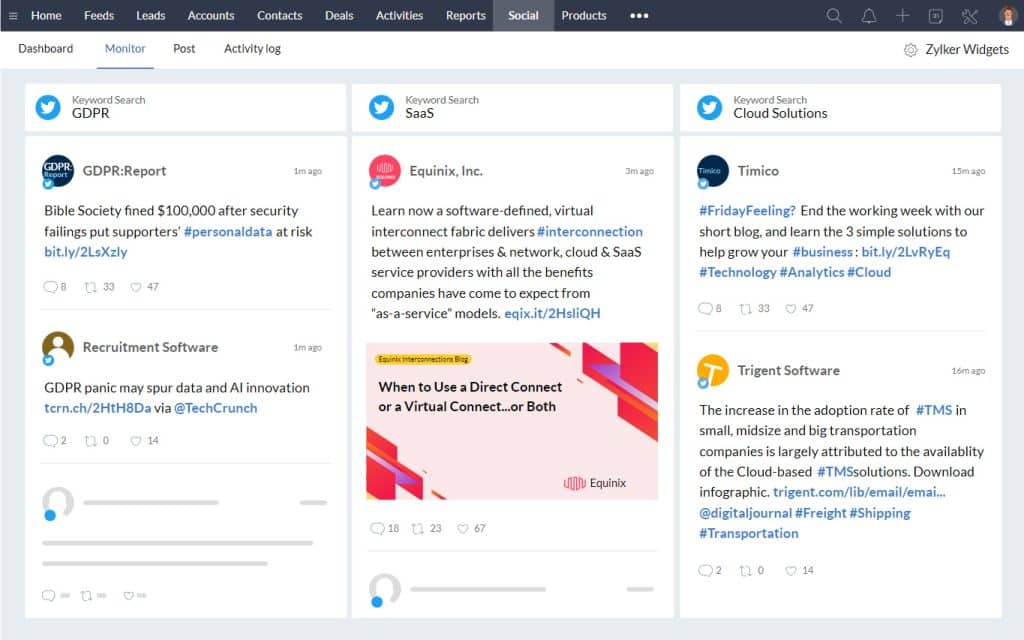Click the calendar icon in the top bar
The width and height of the screenshot is (1024, 640).
coord(934,15)
